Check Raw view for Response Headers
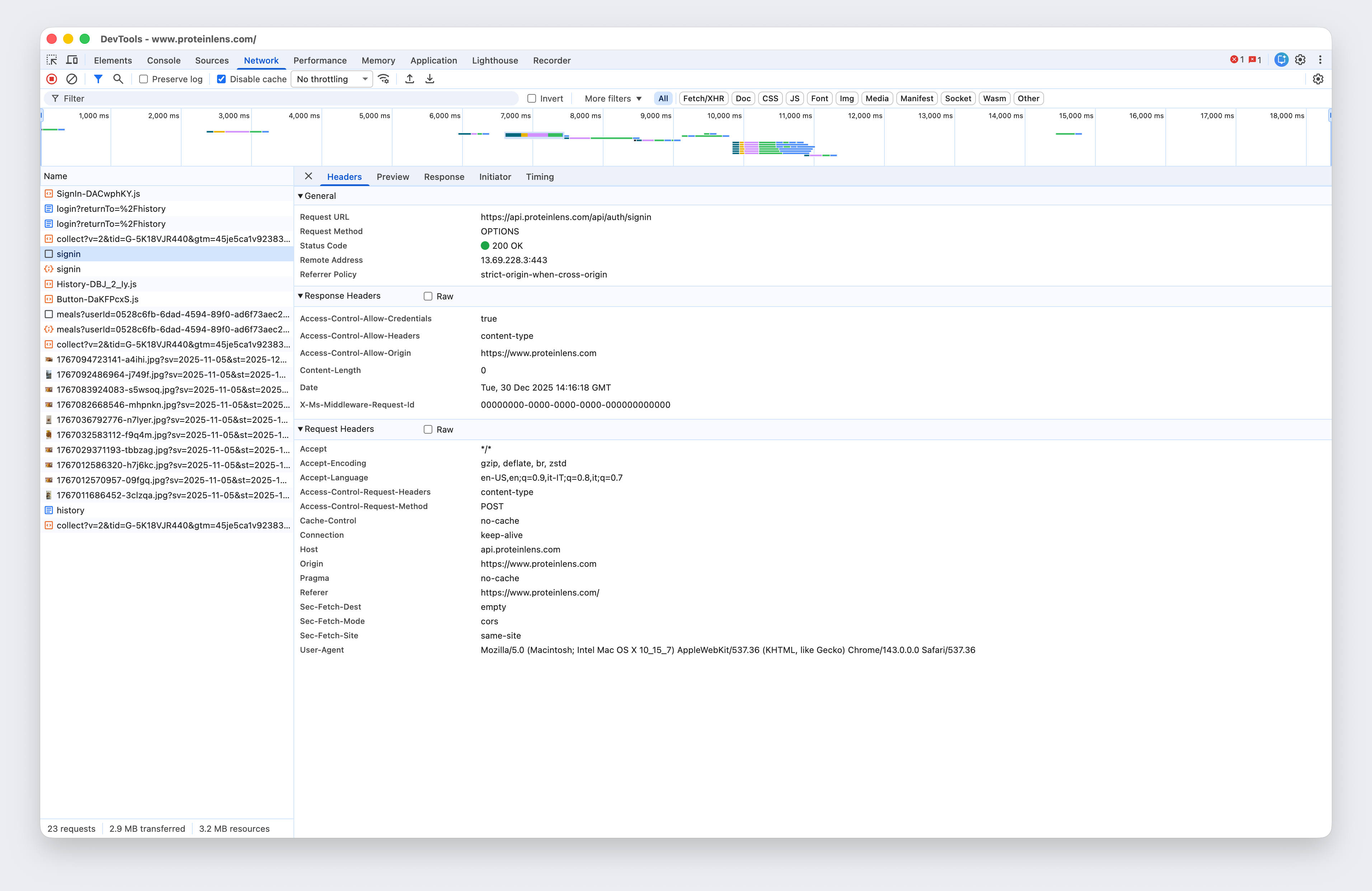The image size is (1372, 891). [x=427, y=296]
